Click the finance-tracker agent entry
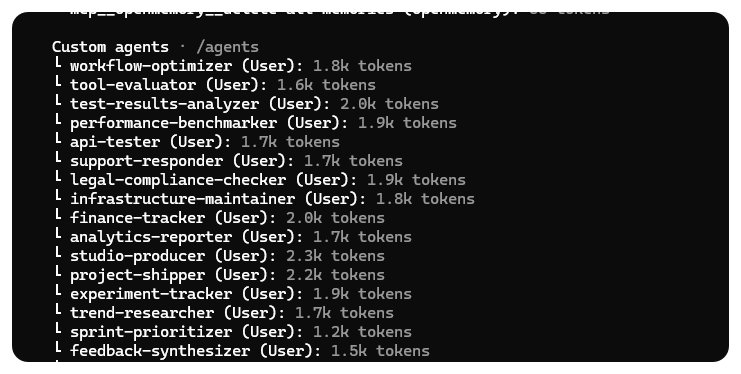This screenshot has width=741, height=374. point(219,218)
